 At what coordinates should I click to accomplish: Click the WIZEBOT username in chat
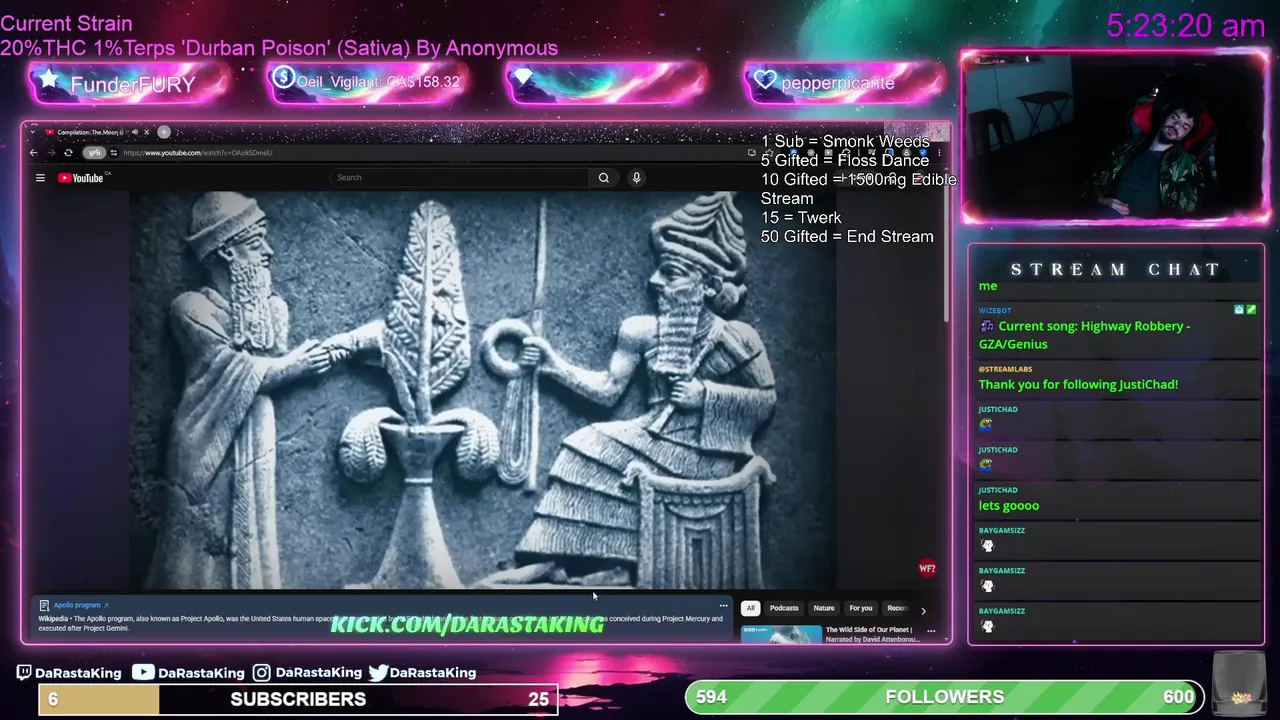995,311
